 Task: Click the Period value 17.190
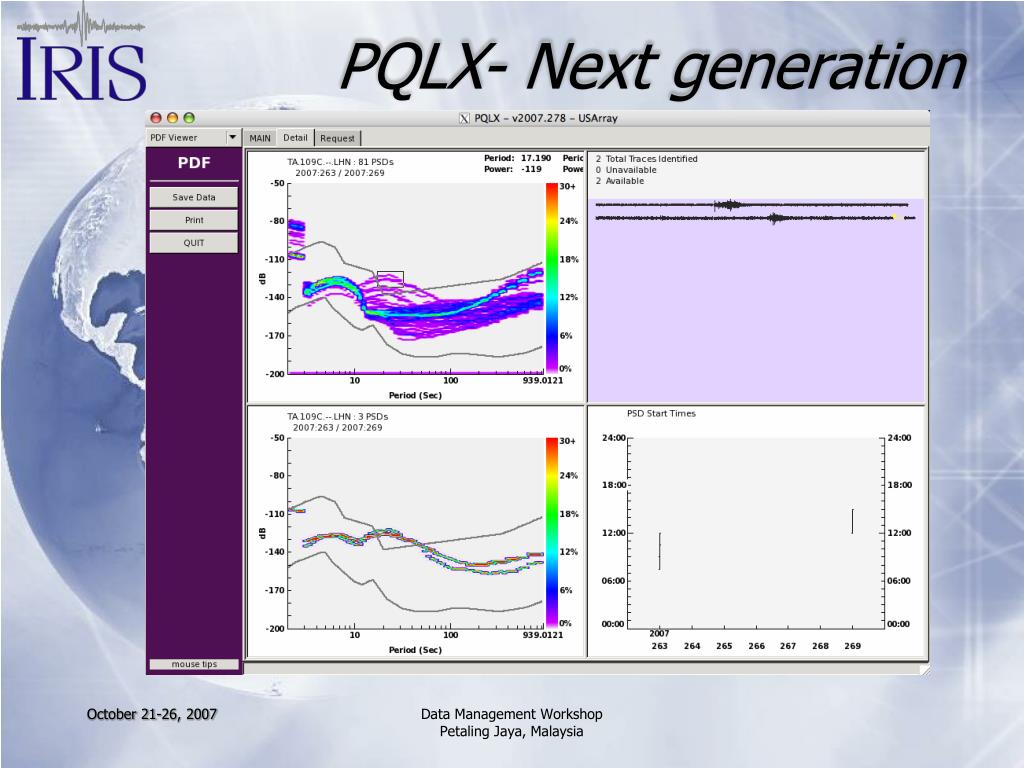[x=536, y=158]
